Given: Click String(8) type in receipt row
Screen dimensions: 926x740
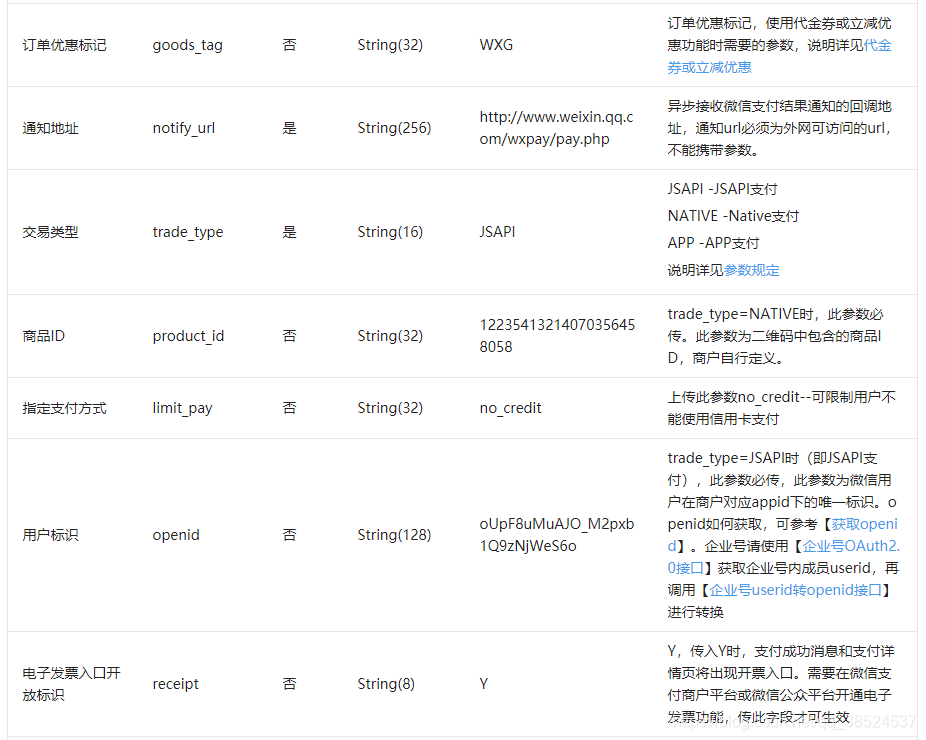Looking at the screenshot, I should 386,684.
